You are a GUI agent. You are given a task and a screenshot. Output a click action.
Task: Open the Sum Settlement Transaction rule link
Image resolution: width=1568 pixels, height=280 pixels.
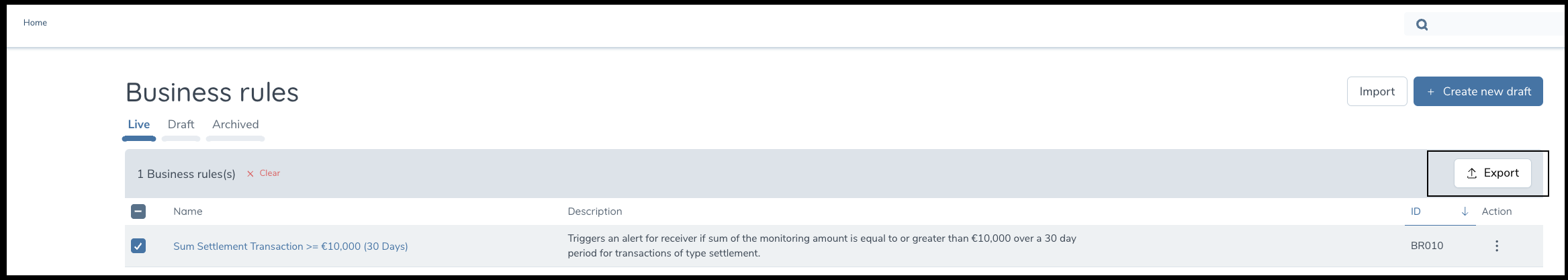[x=290, y=246]
